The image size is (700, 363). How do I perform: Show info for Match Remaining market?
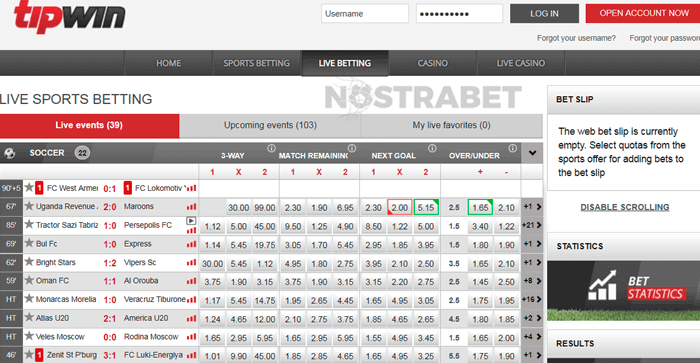click(352, 148)
